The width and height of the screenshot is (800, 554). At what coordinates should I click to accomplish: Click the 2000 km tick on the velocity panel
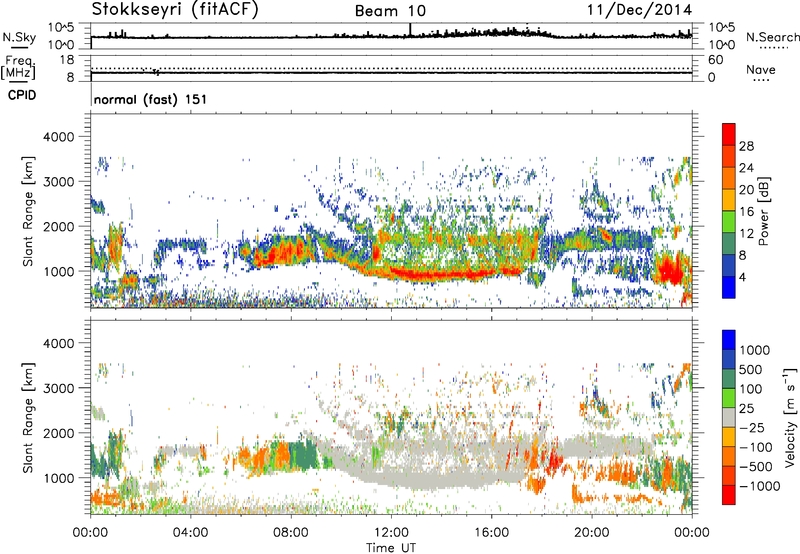[58, 433]
